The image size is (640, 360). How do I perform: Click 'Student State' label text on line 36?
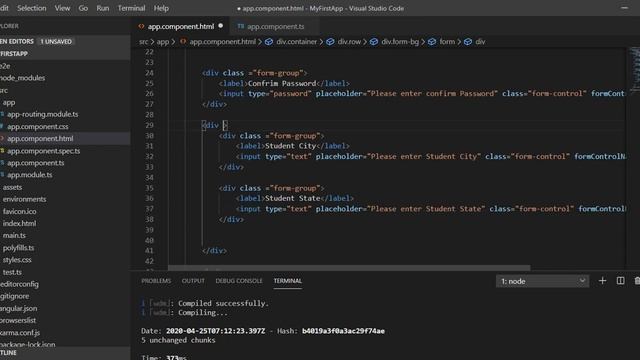[293, 198]
